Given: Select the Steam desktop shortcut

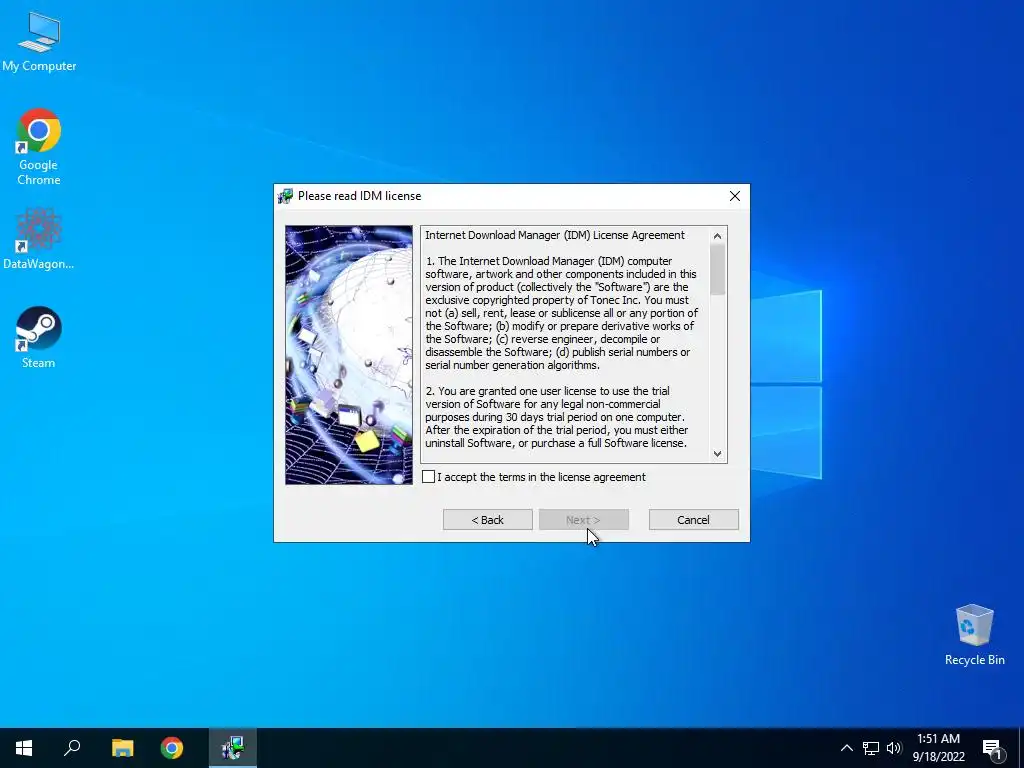Looking at the screenshot, I should [39, 338].
